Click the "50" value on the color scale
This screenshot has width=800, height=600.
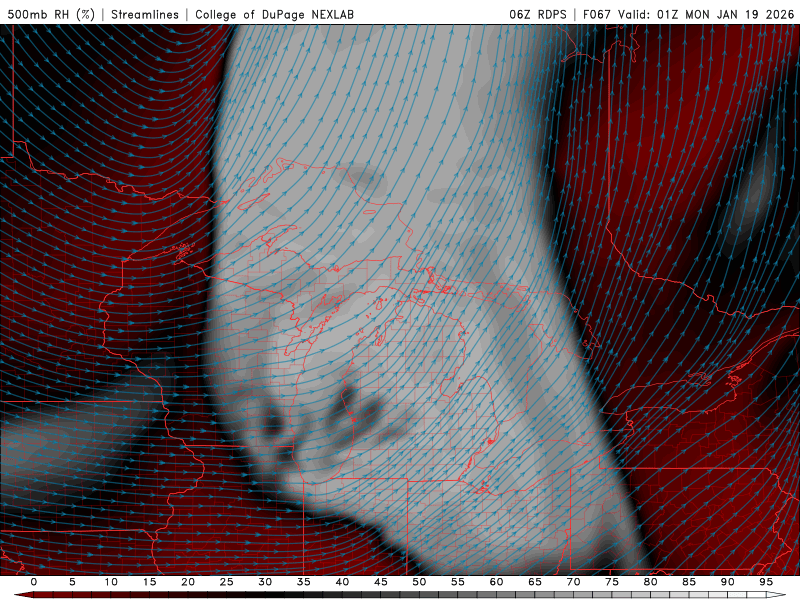pyautogui.click(x=419, y=582)
